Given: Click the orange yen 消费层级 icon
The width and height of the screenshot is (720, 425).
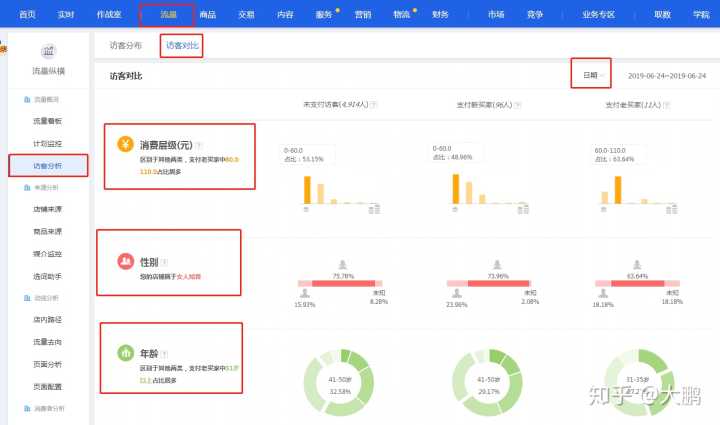Looking at the screenshot, I should [126, 145].
